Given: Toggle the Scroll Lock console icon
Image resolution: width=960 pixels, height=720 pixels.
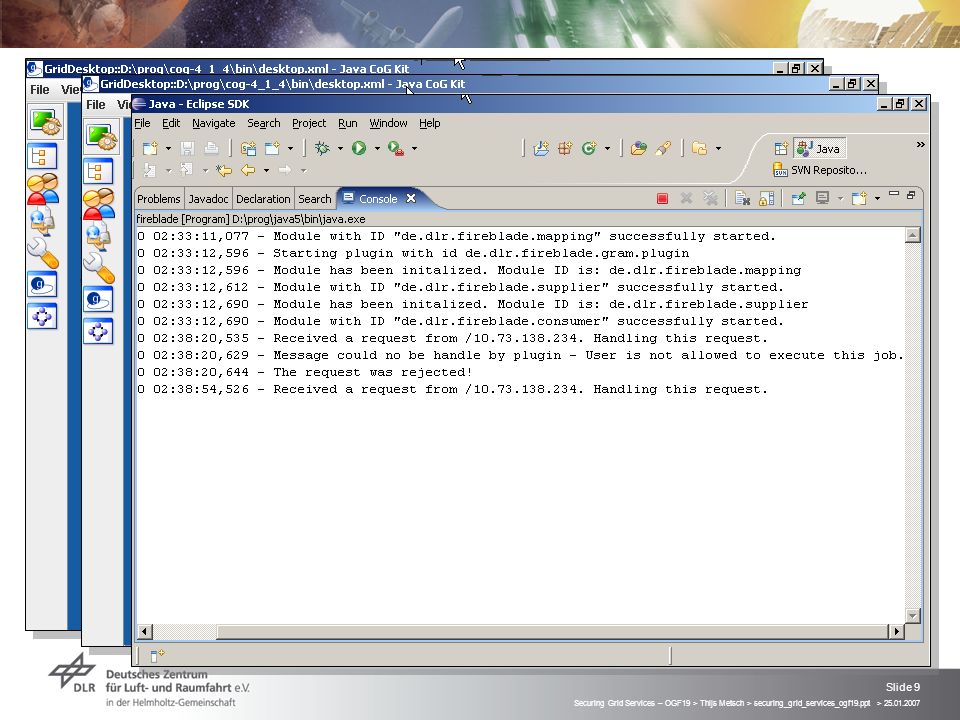Looking at the screenshot, I should click(x=767, y=198).
